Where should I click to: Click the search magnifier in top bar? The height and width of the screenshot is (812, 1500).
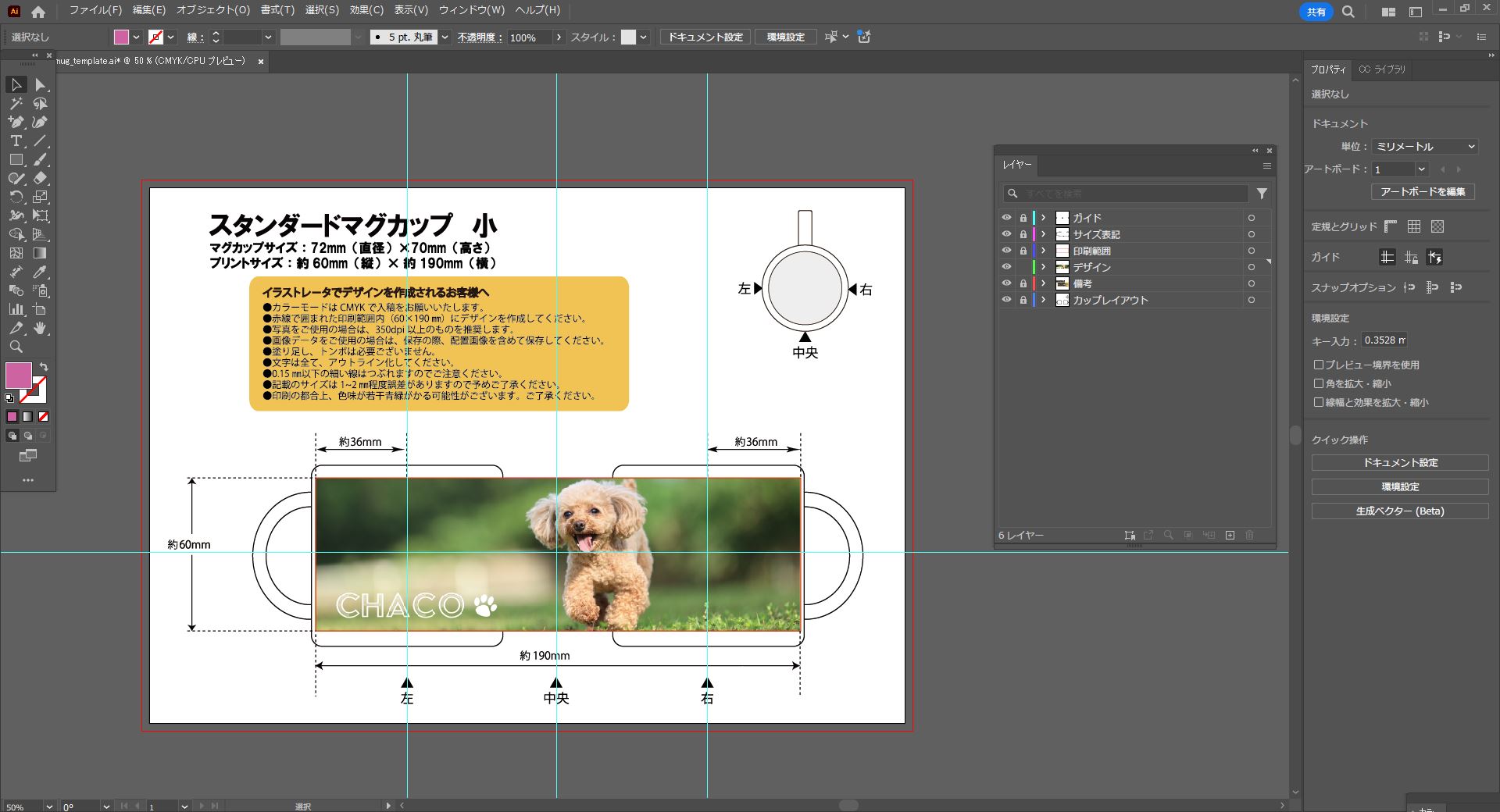coord(1348,12)
